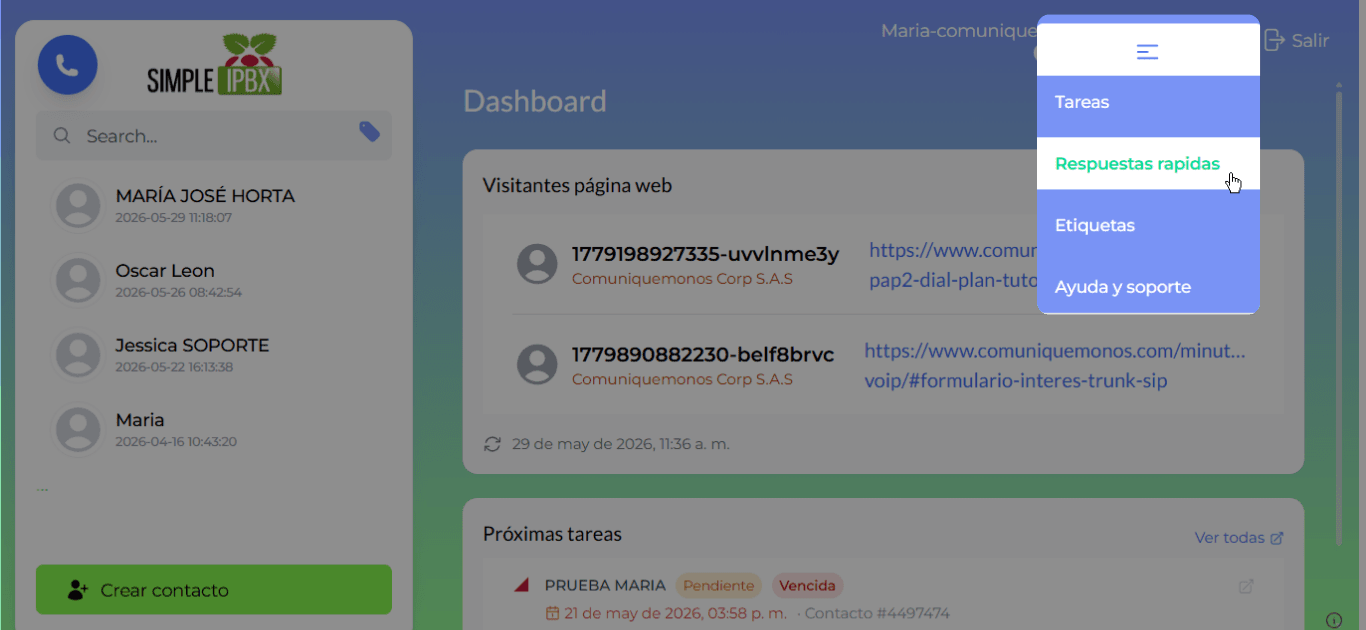Click the add-person icon in Crear contacto
The width and height of the screenshot is (1366, 630).
[78, 590]
